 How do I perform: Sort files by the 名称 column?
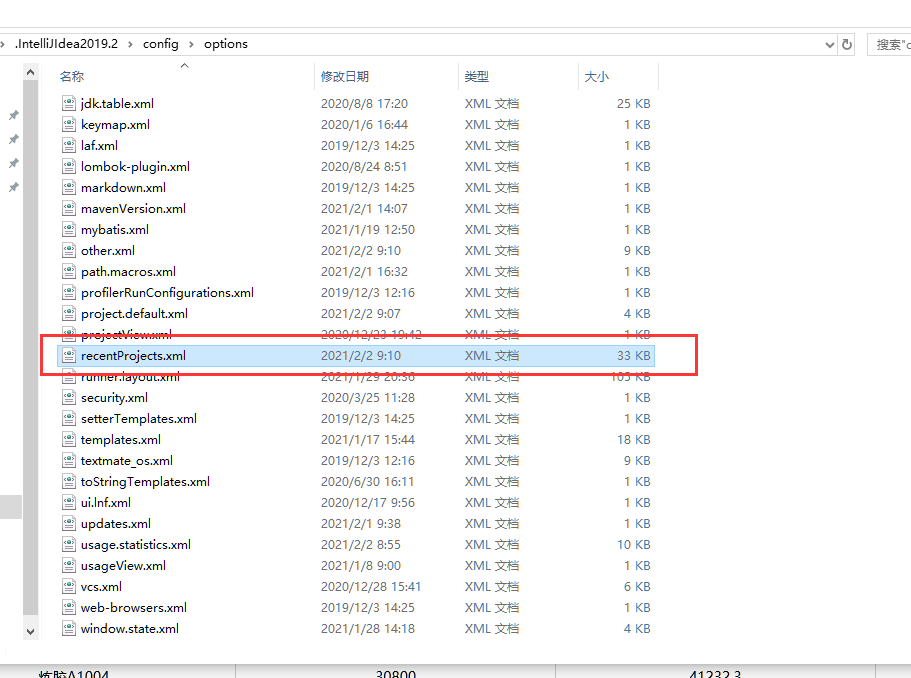(71, 77)
